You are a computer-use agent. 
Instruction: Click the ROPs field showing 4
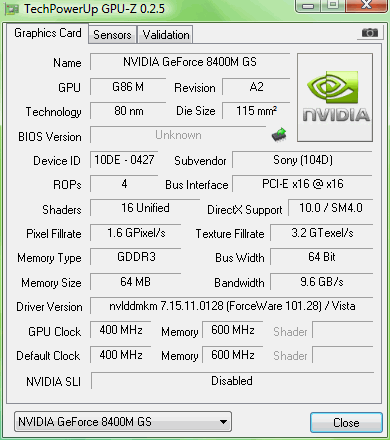[124, 184]
